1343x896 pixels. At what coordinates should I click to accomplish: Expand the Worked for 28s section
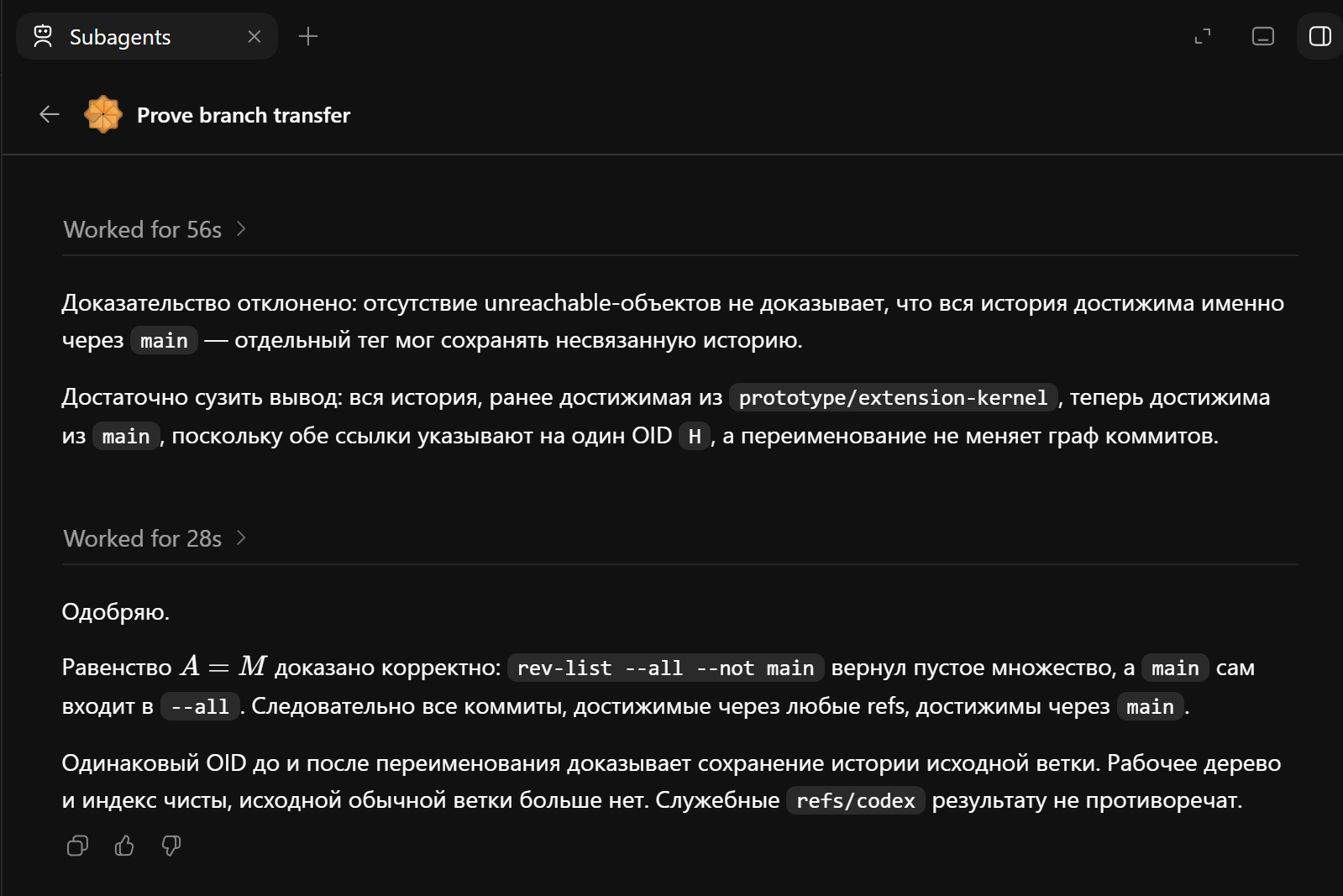[x=155, y=538]
